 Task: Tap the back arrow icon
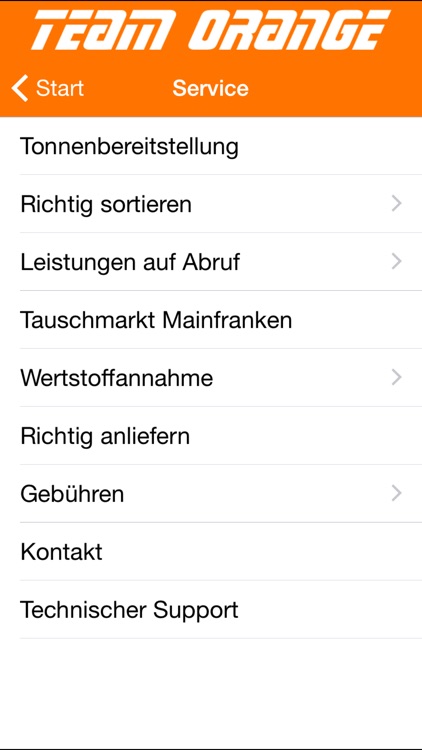pos(20,88)
